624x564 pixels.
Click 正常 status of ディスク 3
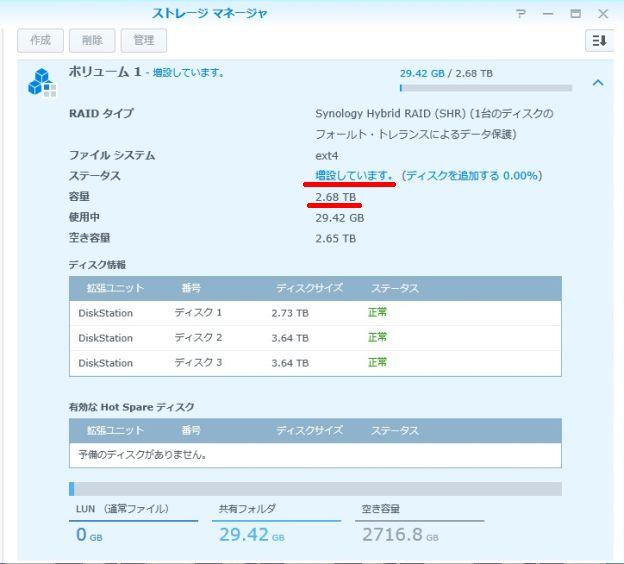(377, 363)
